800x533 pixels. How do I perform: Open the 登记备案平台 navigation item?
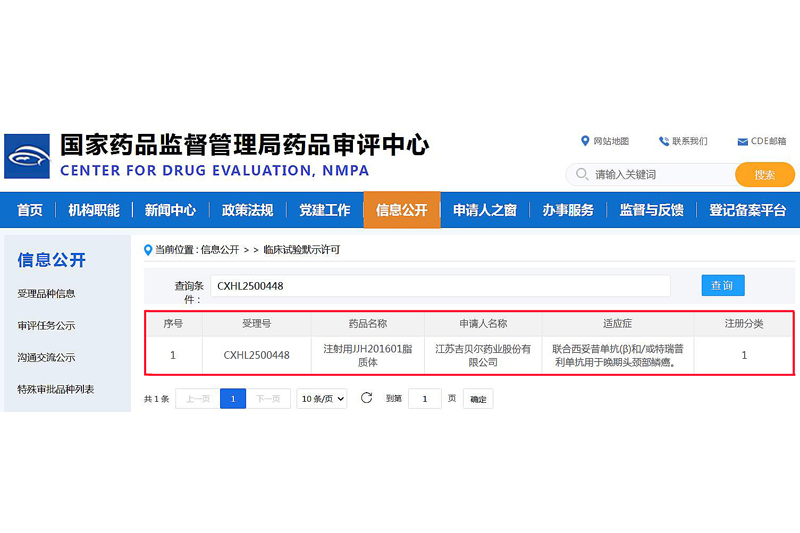748,210
